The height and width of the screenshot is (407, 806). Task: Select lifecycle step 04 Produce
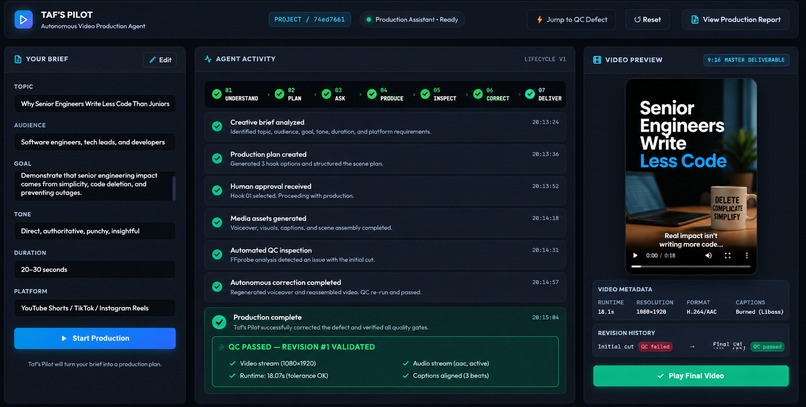pos(385,94)
